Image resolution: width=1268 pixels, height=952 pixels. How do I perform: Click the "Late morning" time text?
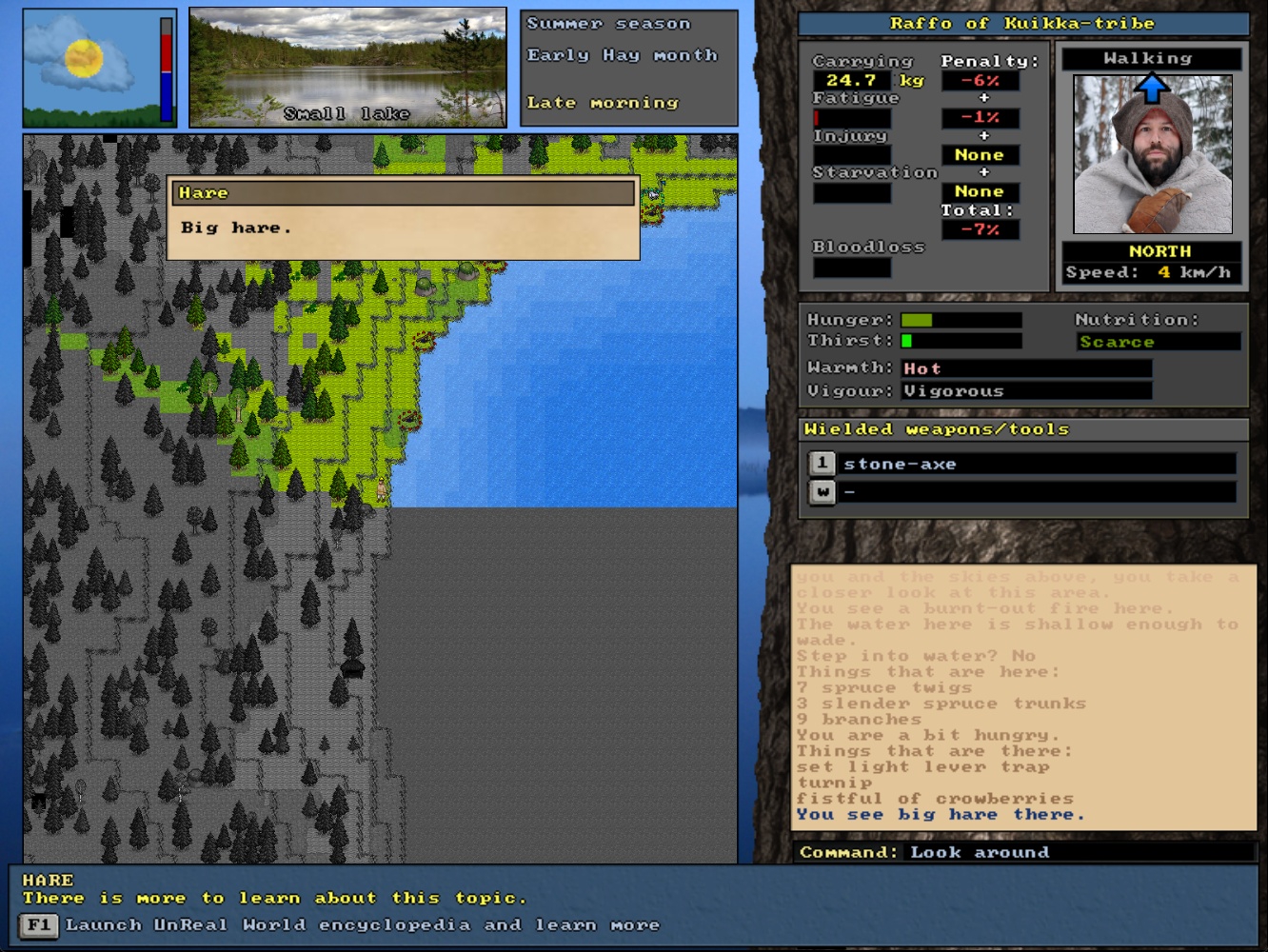tap(603, 103)
